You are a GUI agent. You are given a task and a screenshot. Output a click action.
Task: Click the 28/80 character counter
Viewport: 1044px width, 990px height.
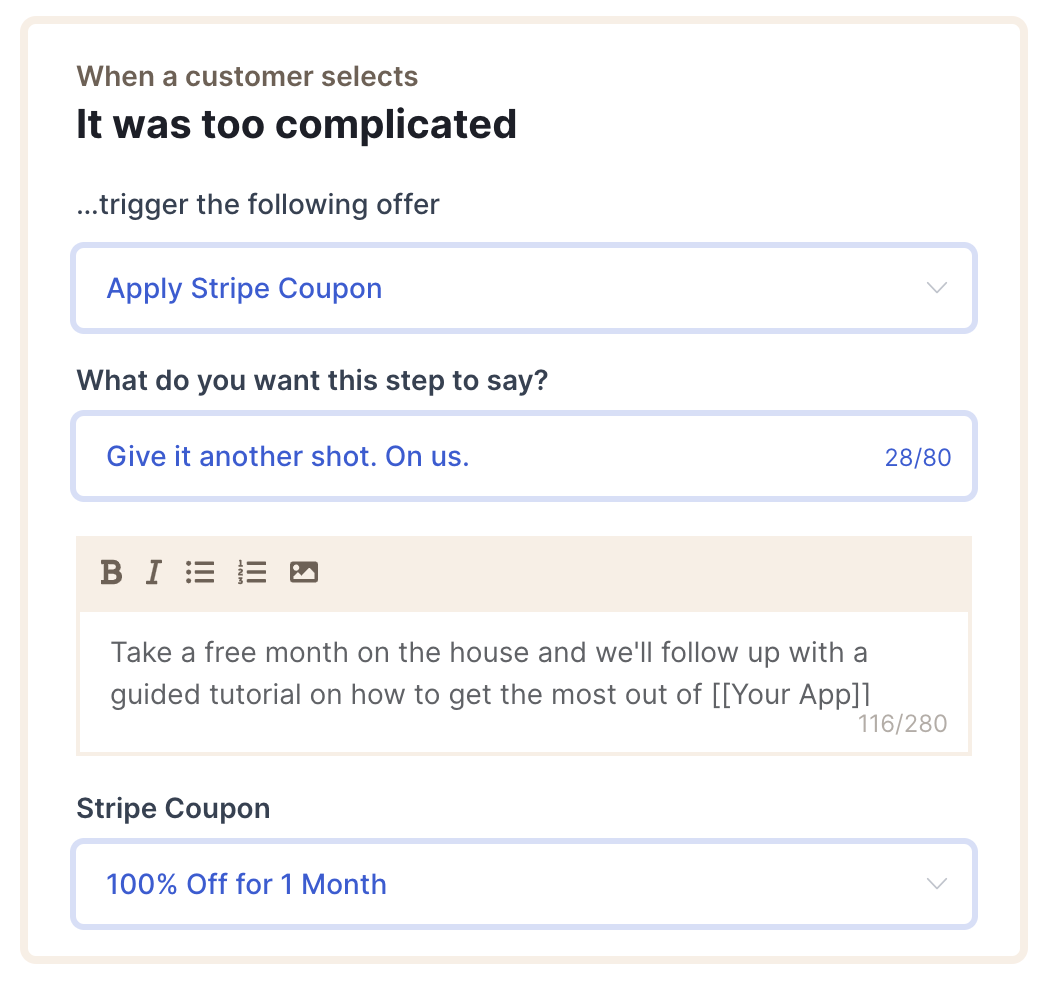pyautogui.click(x=917, y=458)
